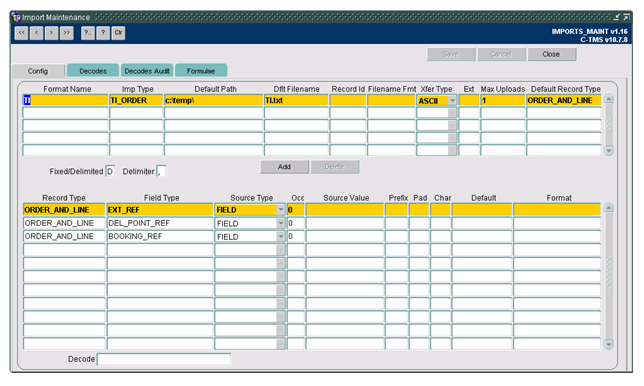The height and width of the screenshot is (386, 644).
Task: Click the Prefix field in EXT_REF row
Action: [x=396, y=210]
